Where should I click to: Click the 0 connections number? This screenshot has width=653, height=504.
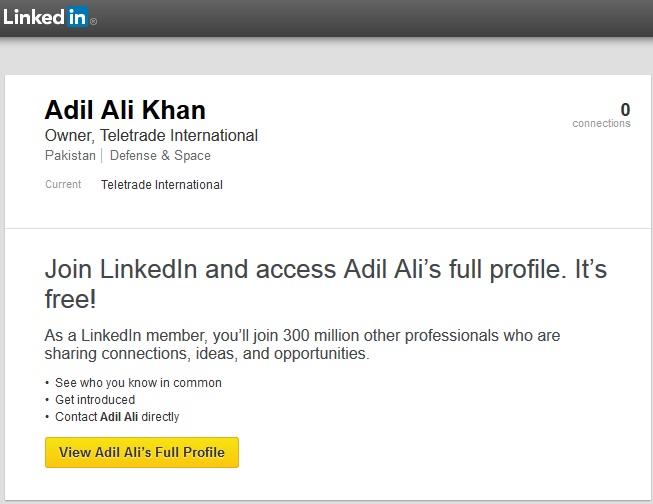625,109
